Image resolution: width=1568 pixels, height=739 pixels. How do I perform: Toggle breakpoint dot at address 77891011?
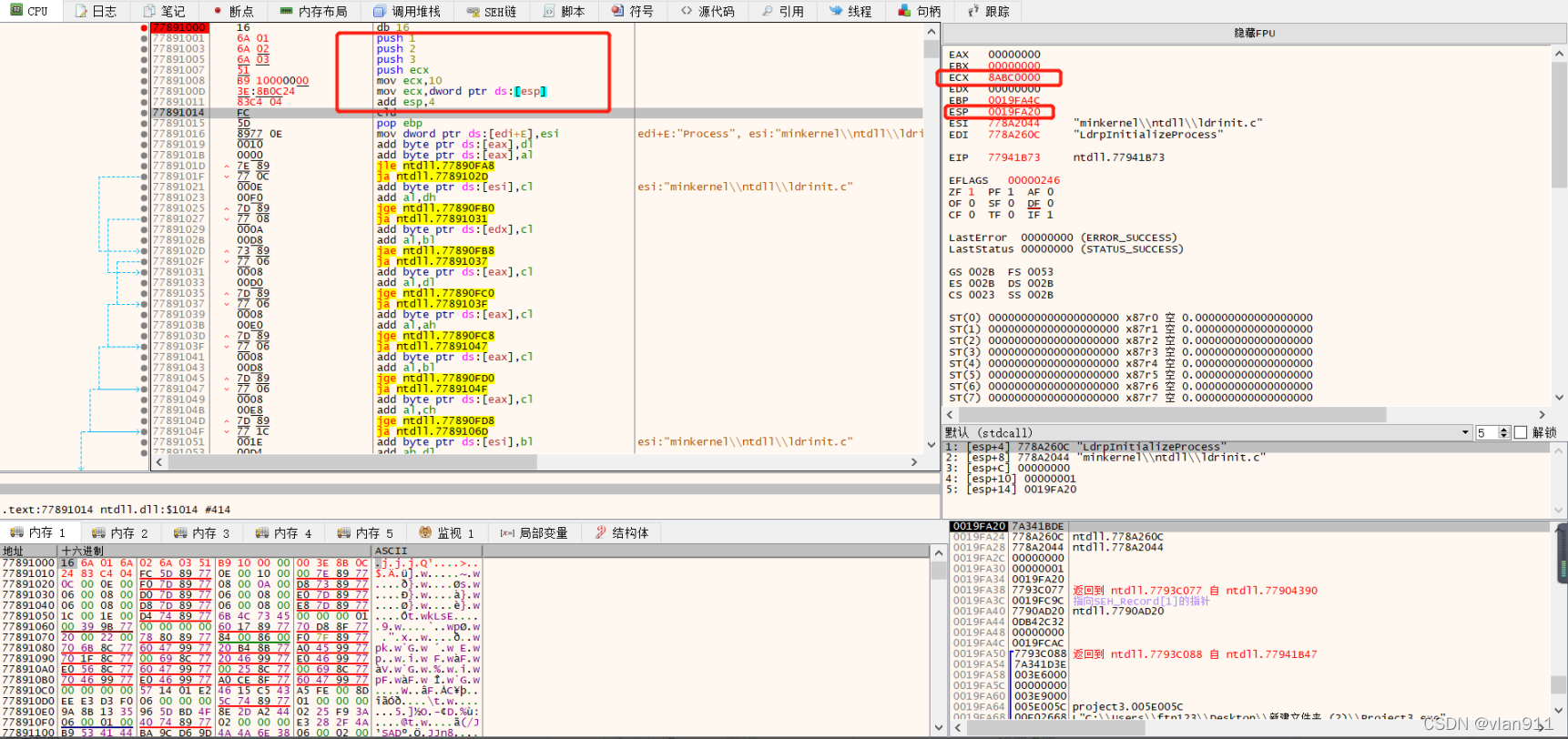[x=144, y=102]
